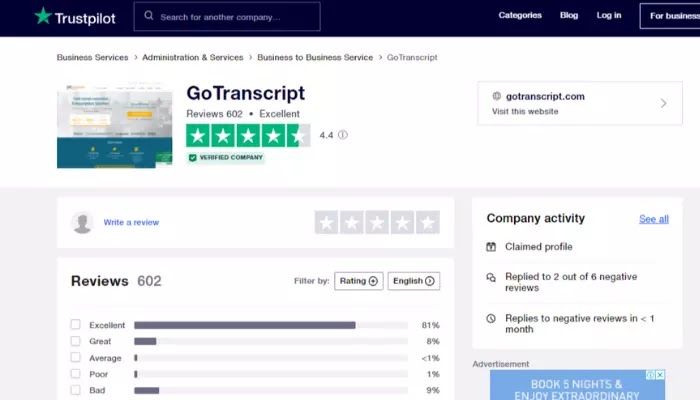Click Write a review link
The height and width of the screenshot is (400, 700).
(x=131, y=222)
